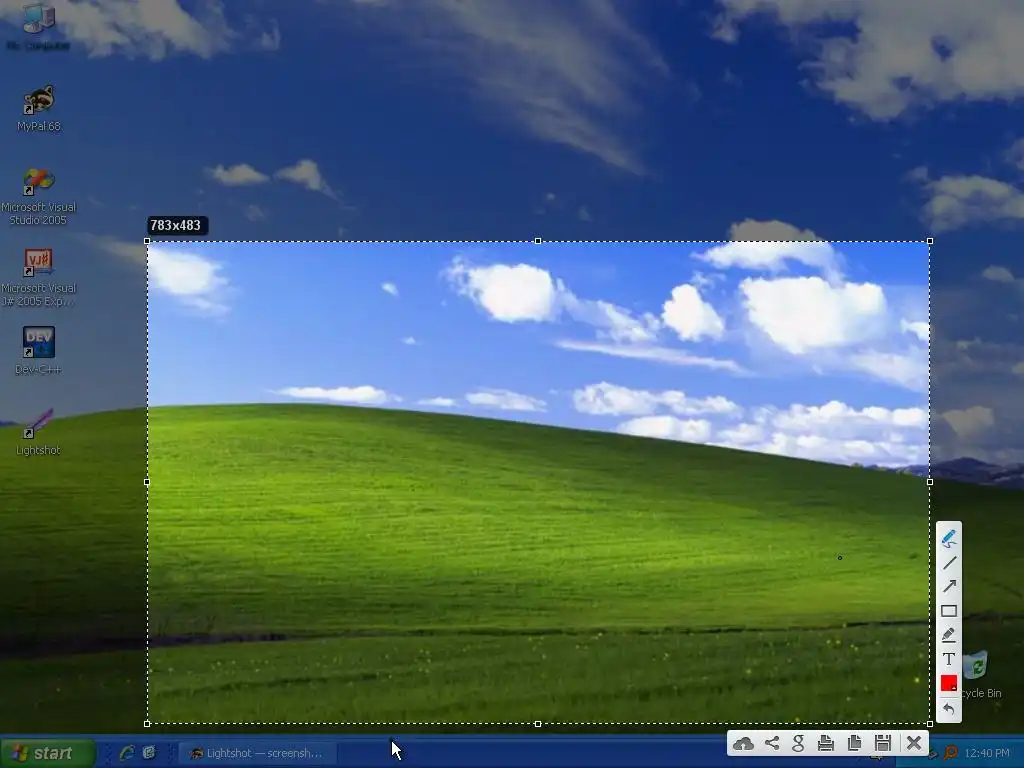Select the Microsoft Visual J# 2005 shortcut
The image size is (1024, 768).
point(39,278)
